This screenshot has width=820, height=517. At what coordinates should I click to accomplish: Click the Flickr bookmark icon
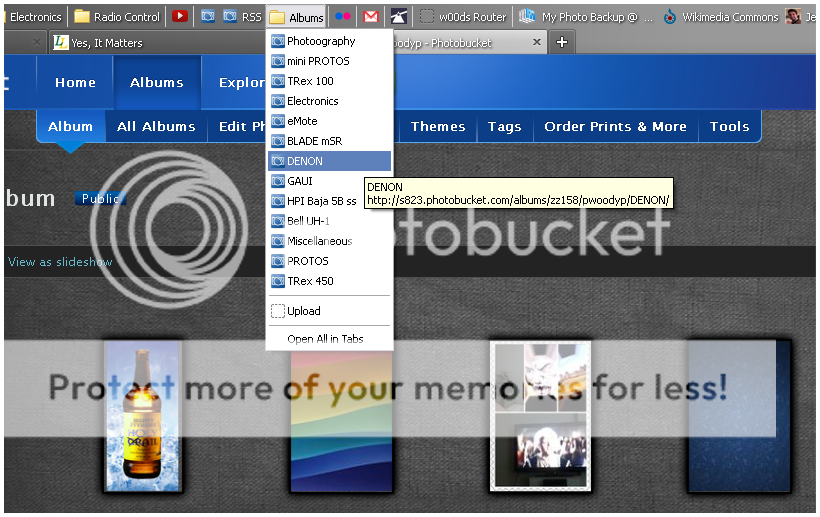(343, 16)
